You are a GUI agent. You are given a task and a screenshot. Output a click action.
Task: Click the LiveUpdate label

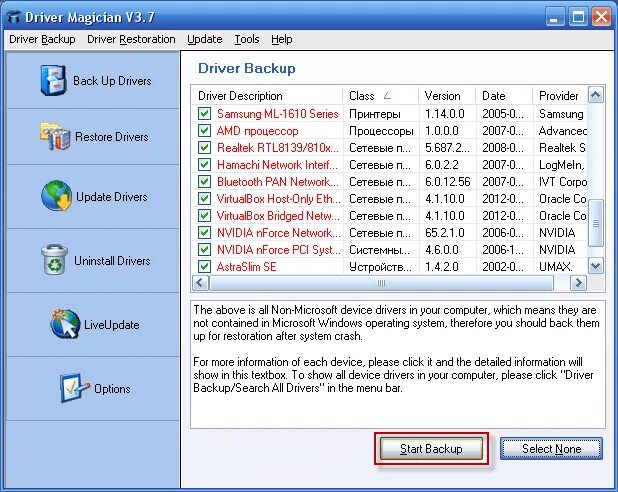[112, 325]
